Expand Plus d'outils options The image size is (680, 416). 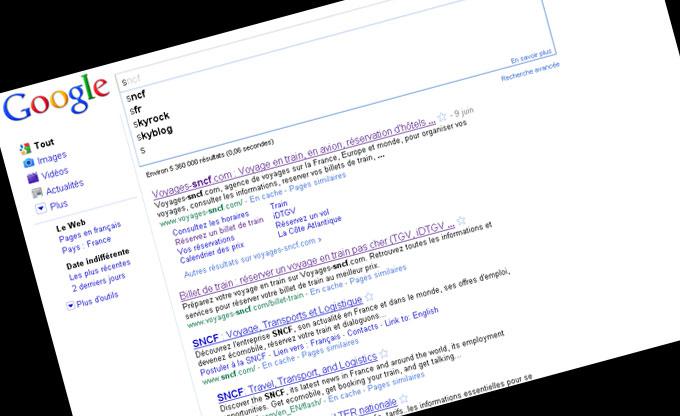pos(70,305)
